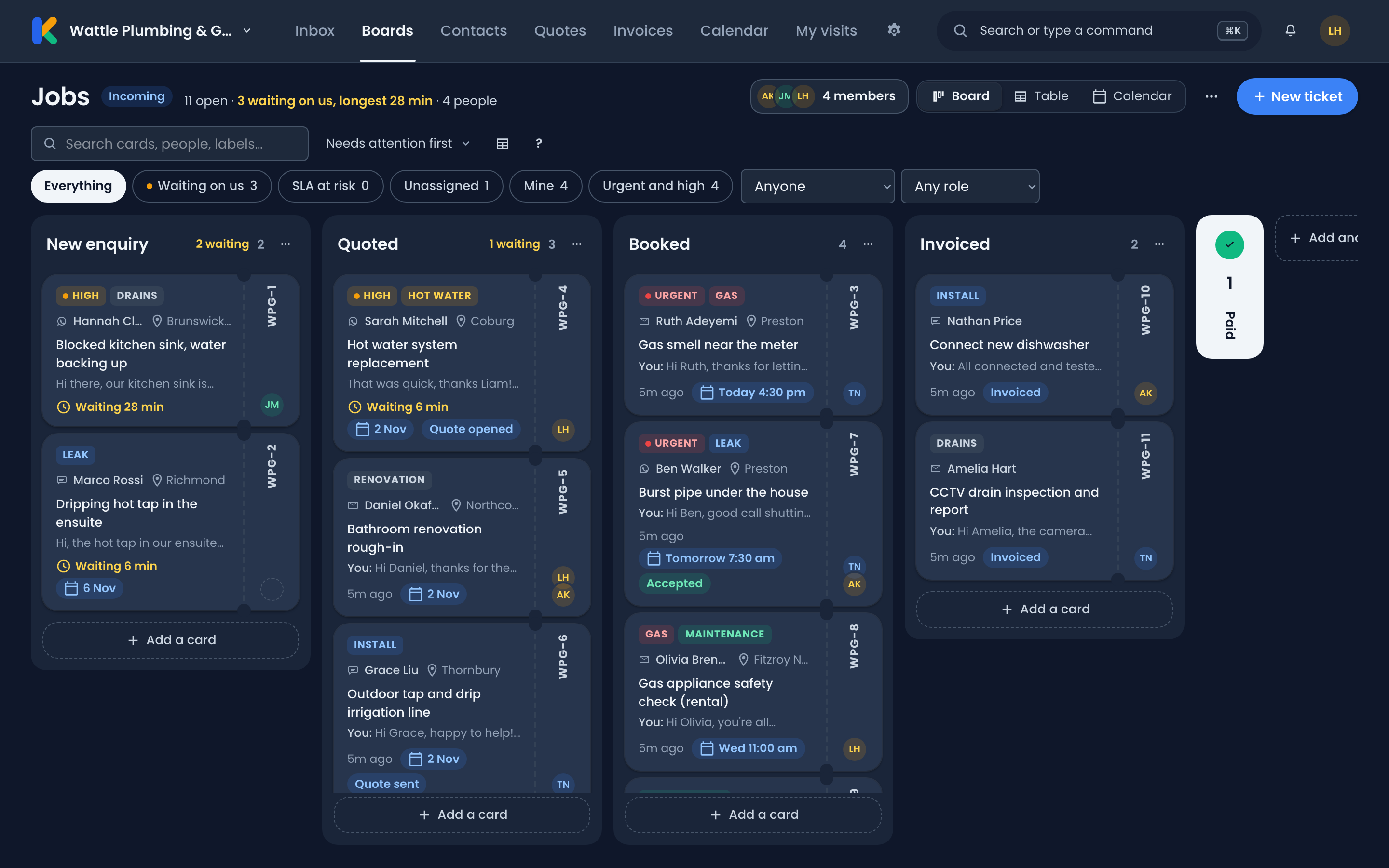Open notifications bell
Image resolution: width=1389 pixels, height=868 pixels.
1290,30
